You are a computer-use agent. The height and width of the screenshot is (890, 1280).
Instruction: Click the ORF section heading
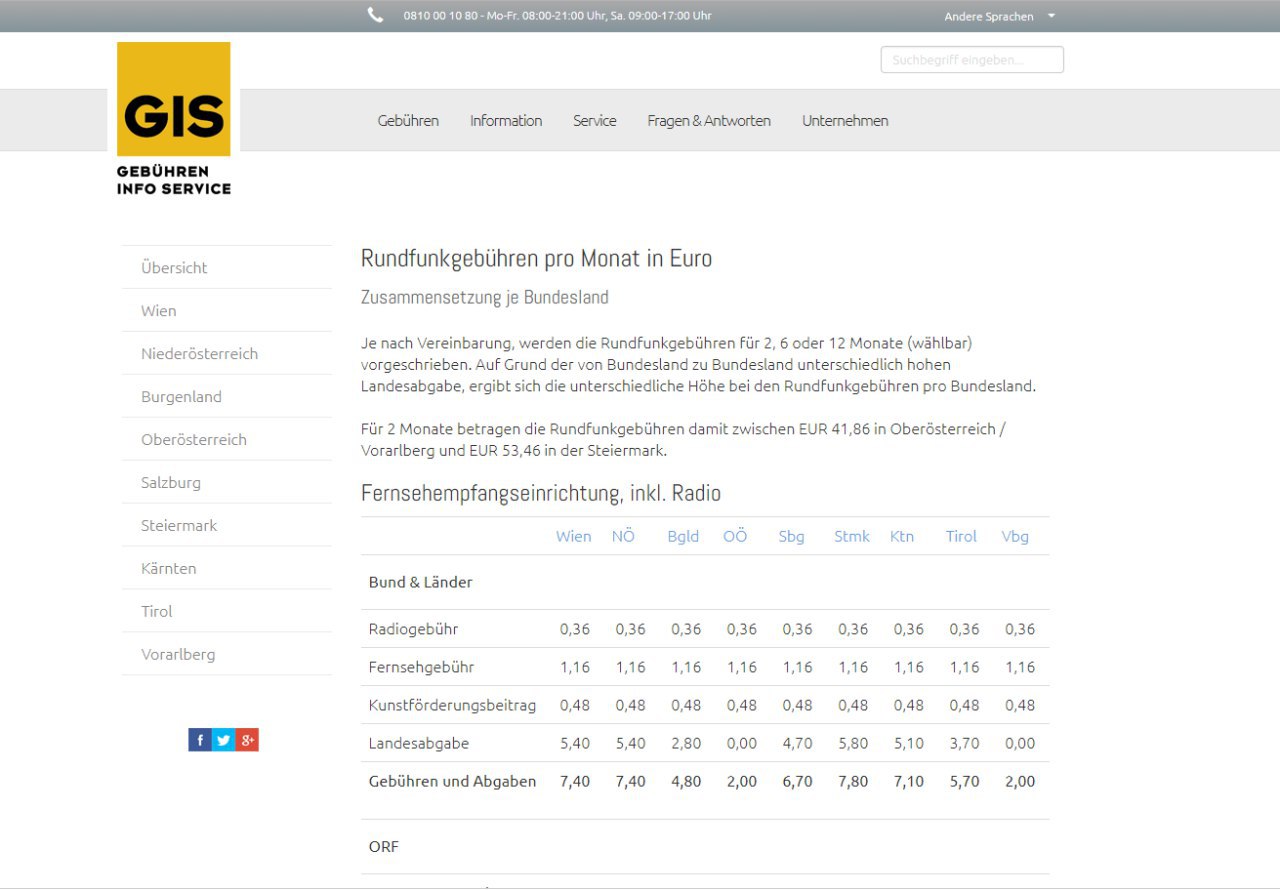pos(383,846)
